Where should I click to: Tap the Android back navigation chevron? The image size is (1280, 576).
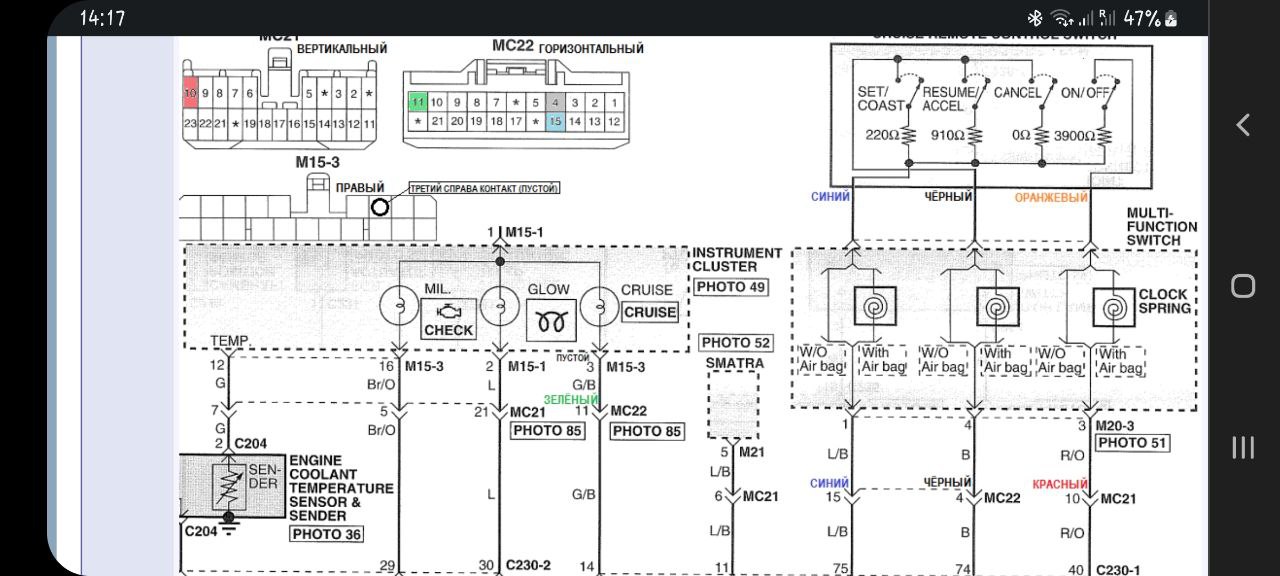coord(1243,125)
